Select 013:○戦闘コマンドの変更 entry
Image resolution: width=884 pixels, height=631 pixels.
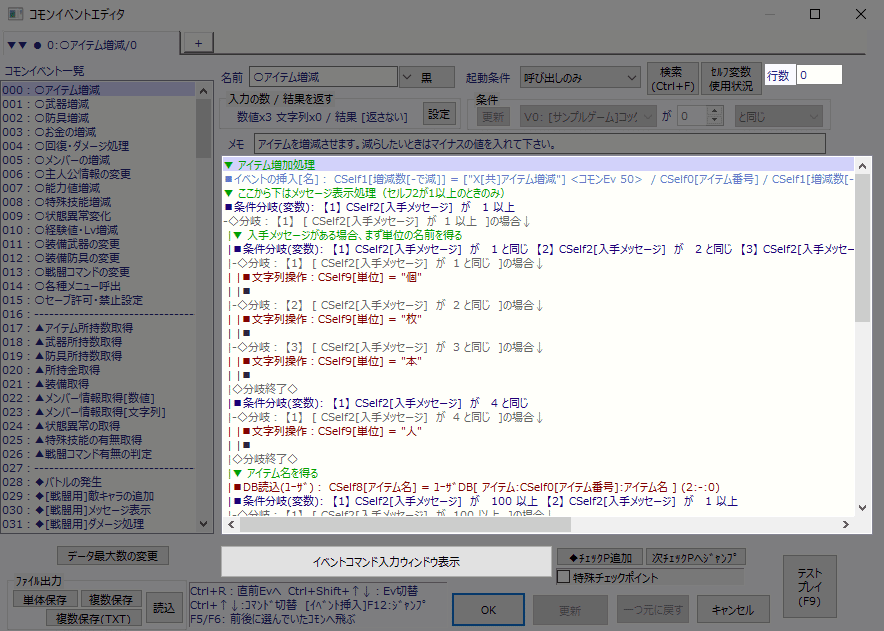pyautogui.click(x=99, y=272)
